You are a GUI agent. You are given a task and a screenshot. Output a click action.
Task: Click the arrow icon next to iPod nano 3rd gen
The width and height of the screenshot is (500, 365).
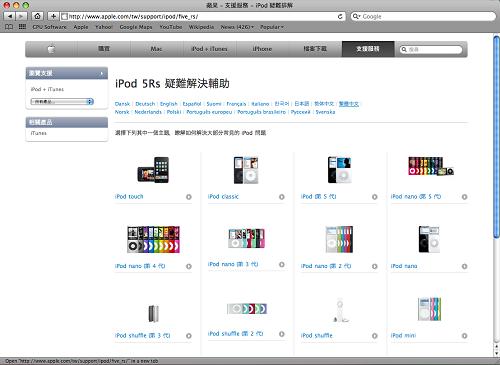[282, 264]
